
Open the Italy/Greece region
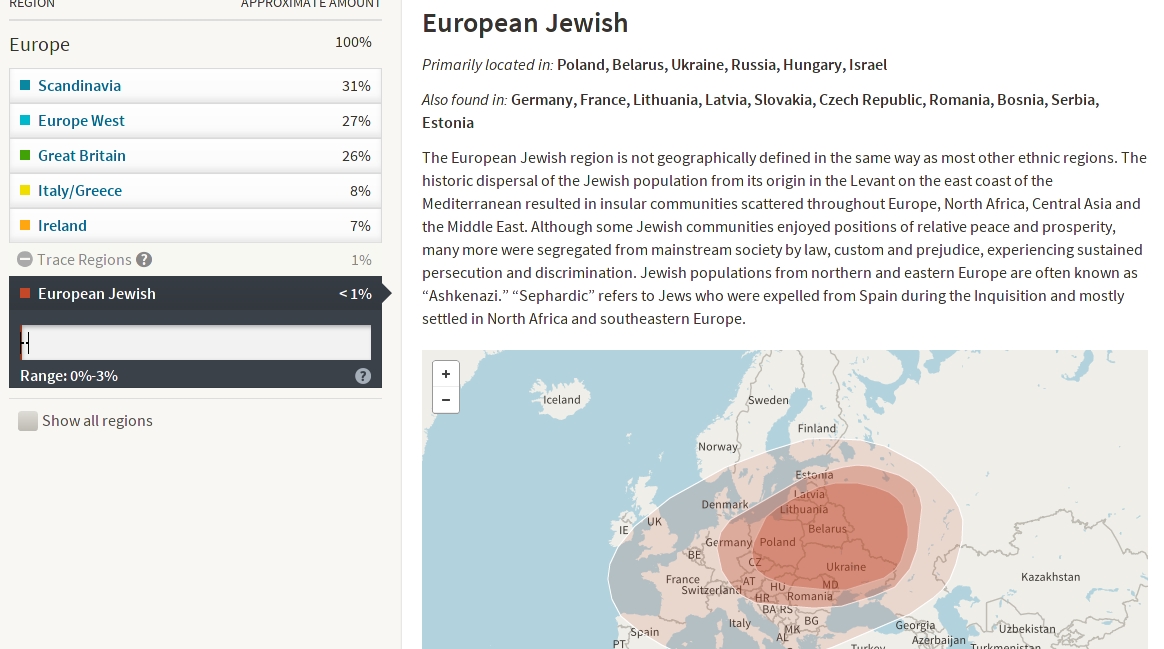[x=79, y=190]
